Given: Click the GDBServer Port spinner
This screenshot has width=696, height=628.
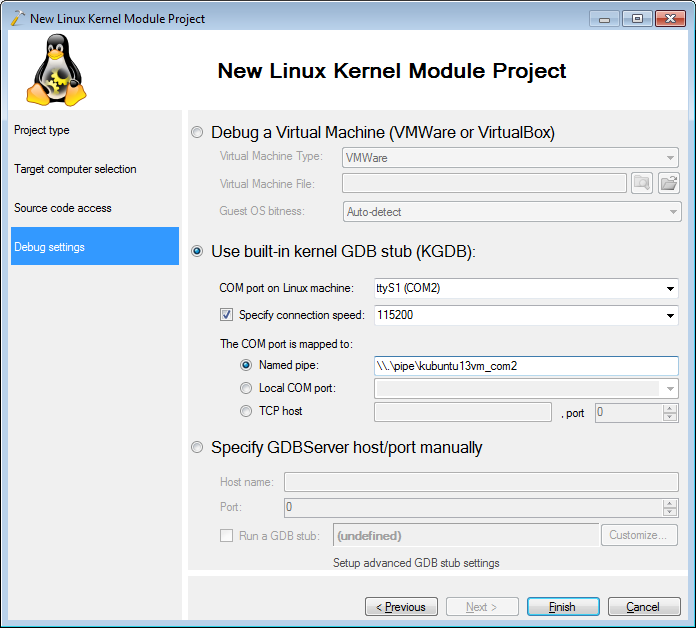Looking at the screenshot, I should pyautogui.click(x=481, y=507).
